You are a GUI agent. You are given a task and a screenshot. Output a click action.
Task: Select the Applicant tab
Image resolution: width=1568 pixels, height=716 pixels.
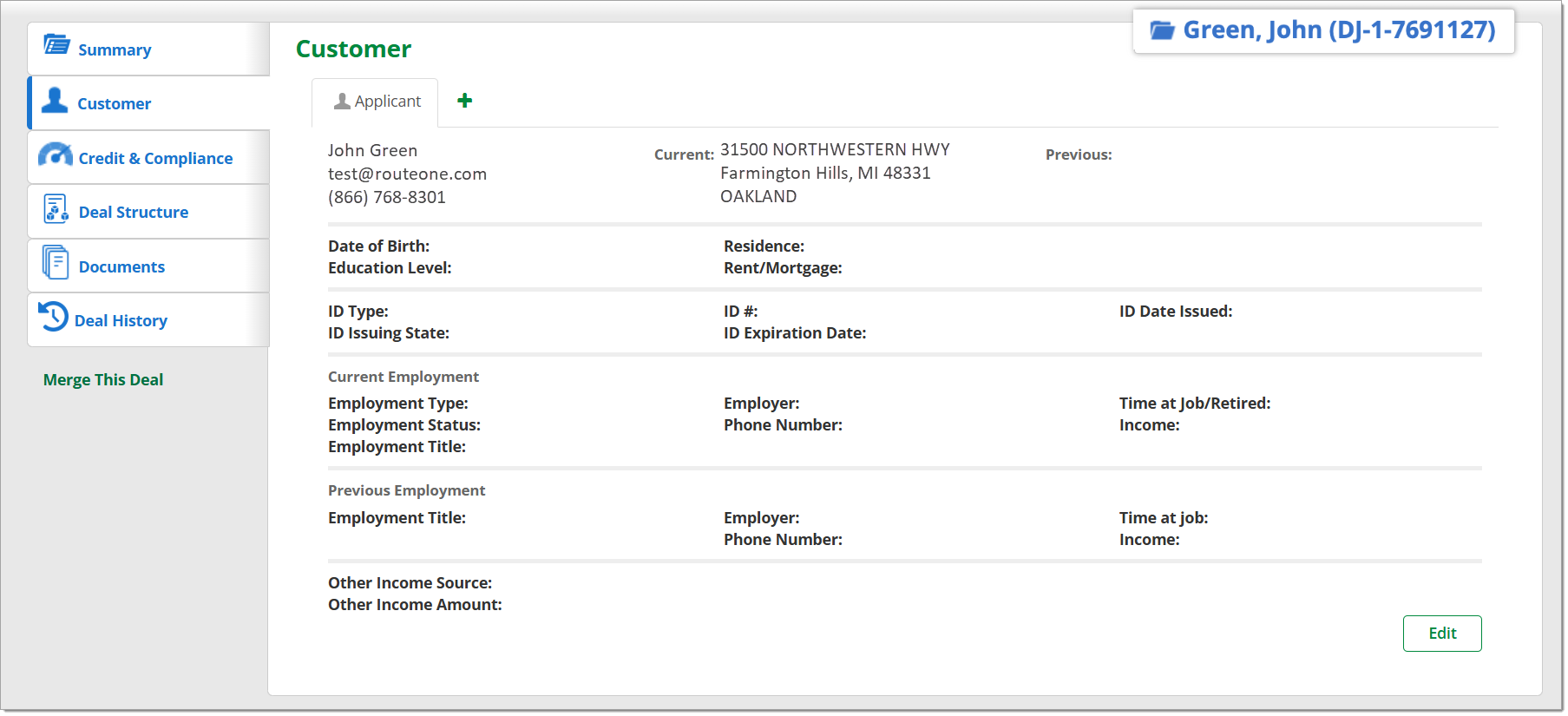click(x=375, y=102)
